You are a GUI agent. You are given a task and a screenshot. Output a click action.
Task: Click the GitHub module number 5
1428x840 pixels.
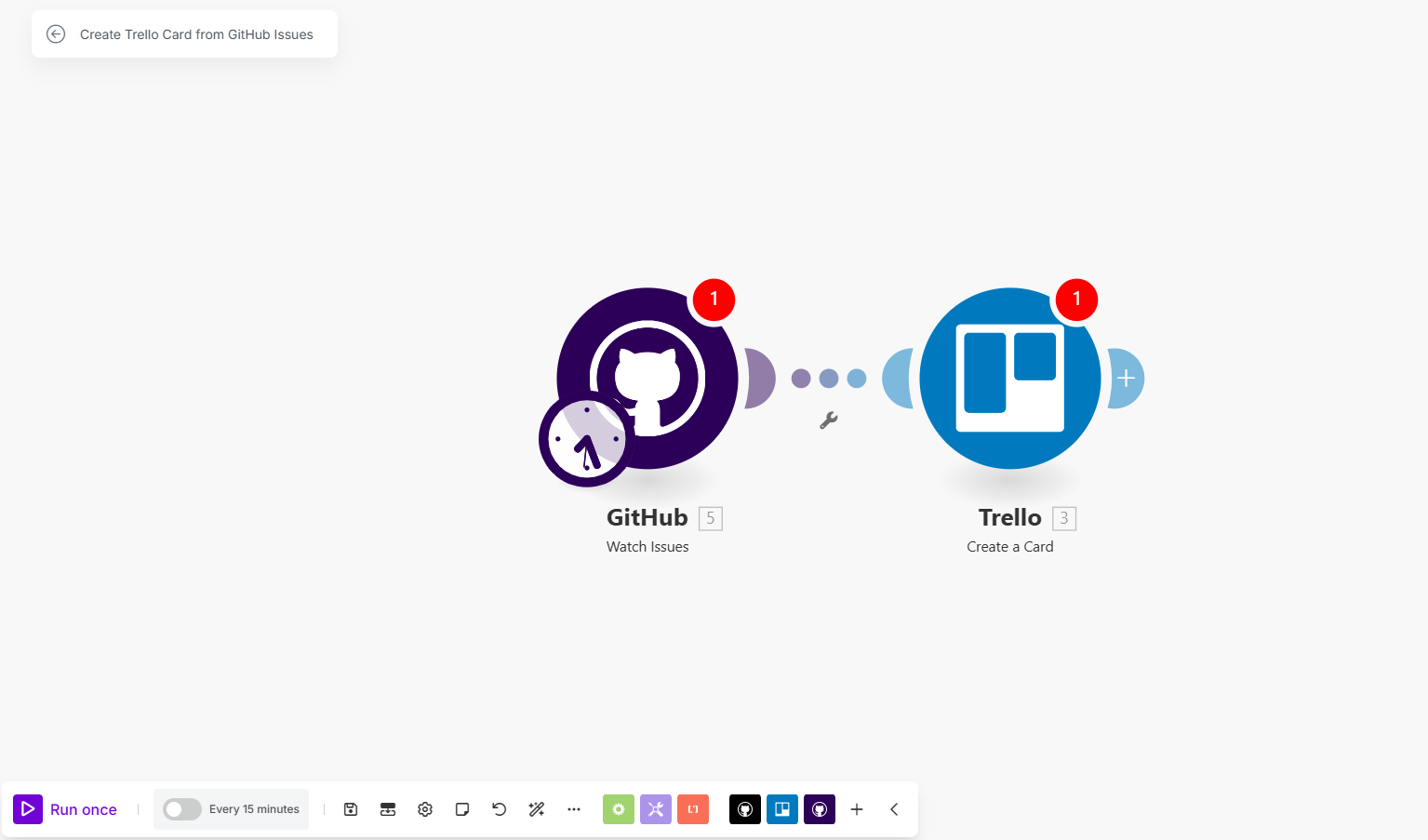pyautogui.click(x=711, y=518)
